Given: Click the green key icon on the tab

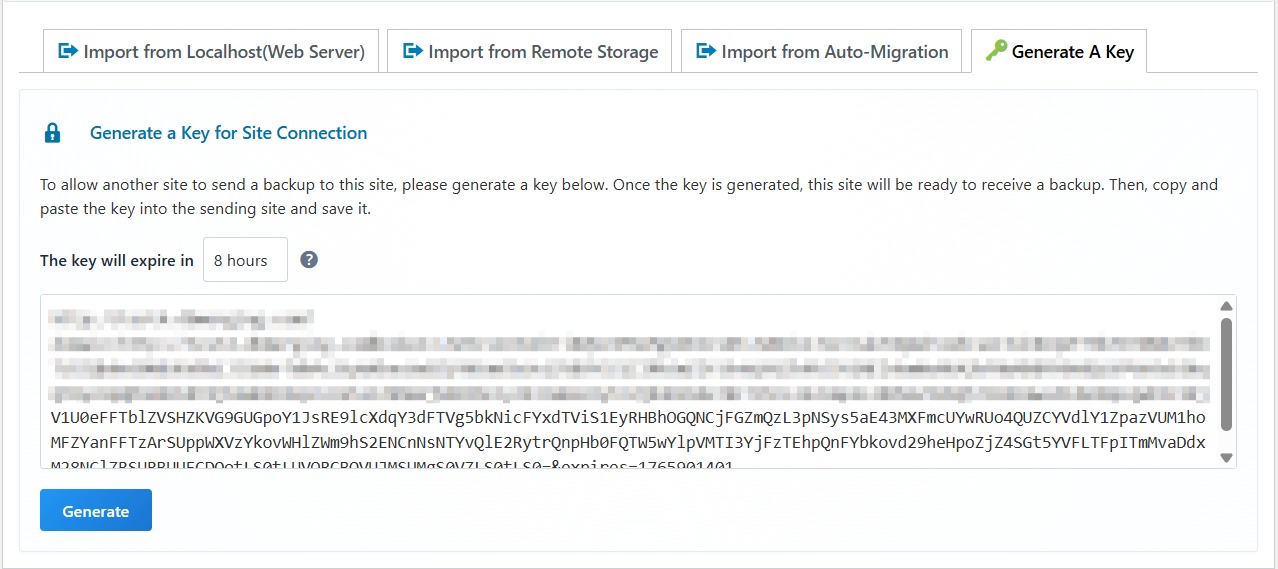Looking at the screenshot, I should 995,51.
